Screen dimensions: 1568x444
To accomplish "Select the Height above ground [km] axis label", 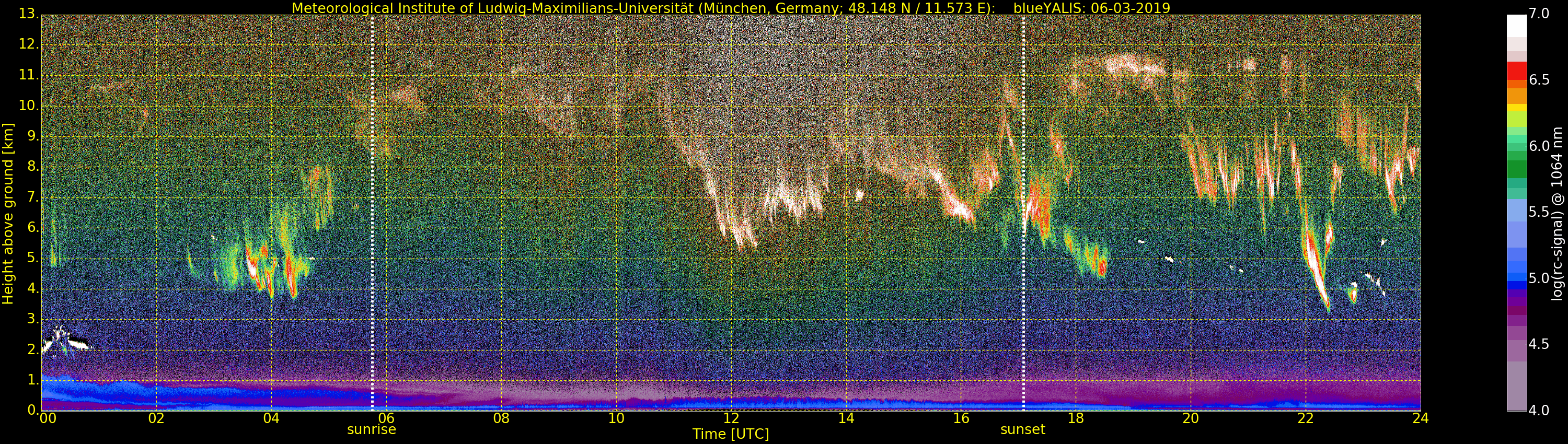I will (x=8, y=214).
